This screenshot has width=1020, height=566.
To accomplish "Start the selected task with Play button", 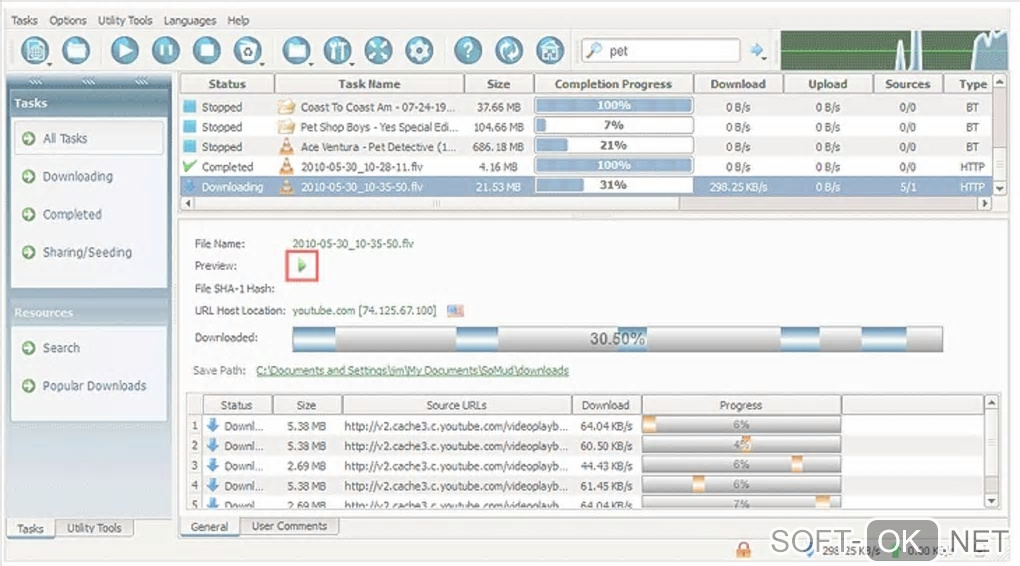I will coord(124,50).
